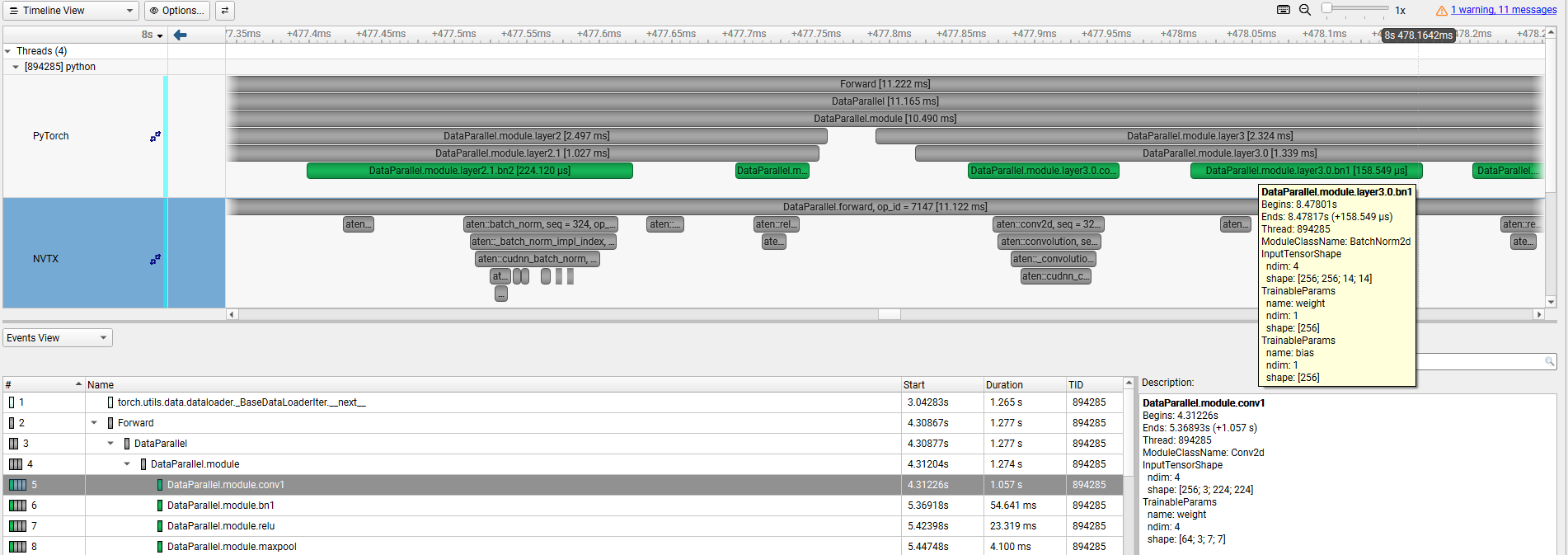Click the orange warning triangle icon
Screen dimensions: 1568x555
click(1442, 11)
